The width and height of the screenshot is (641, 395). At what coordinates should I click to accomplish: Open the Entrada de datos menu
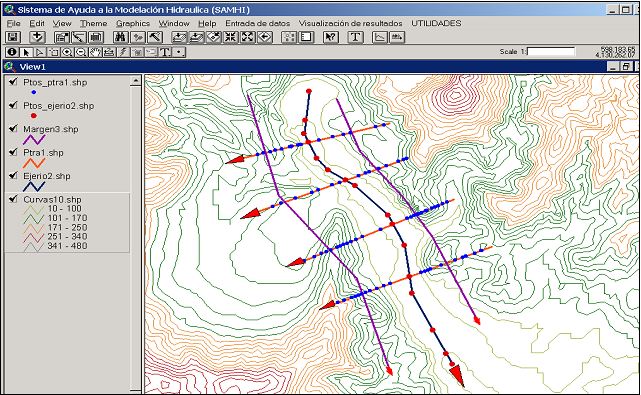click(258, 23)
